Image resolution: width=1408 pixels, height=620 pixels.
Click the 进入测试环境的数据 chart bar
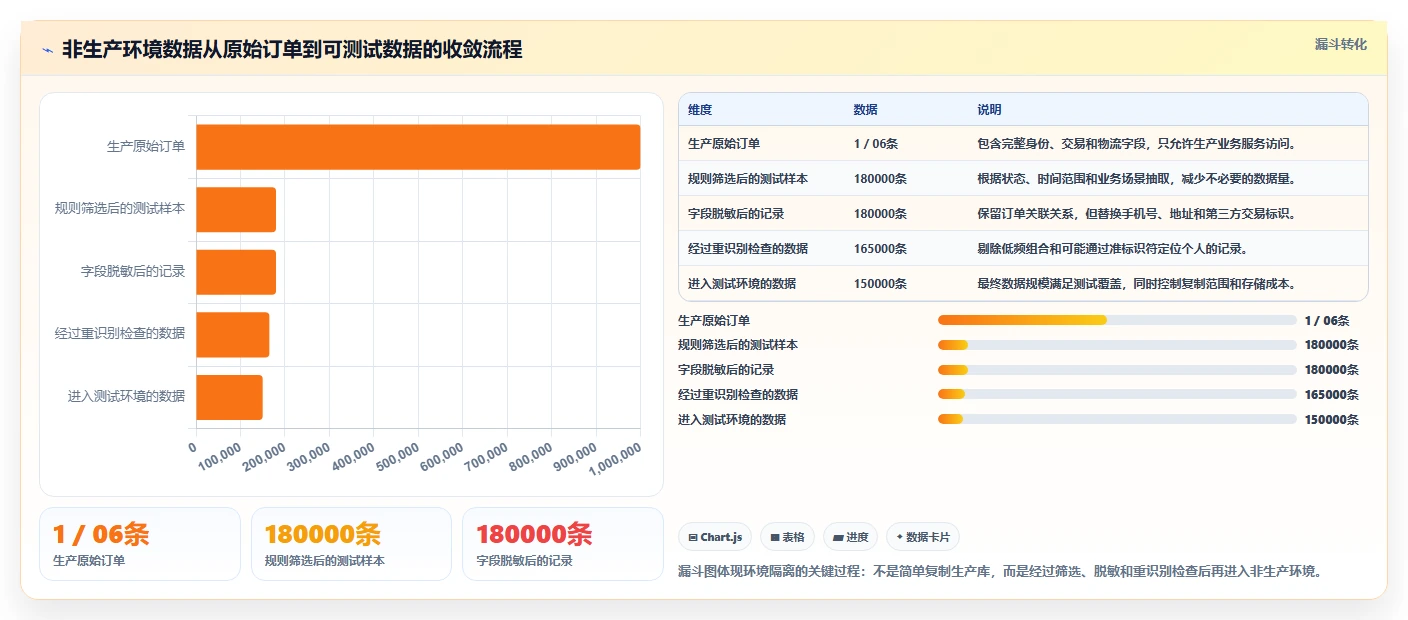[x=229, y=397]
